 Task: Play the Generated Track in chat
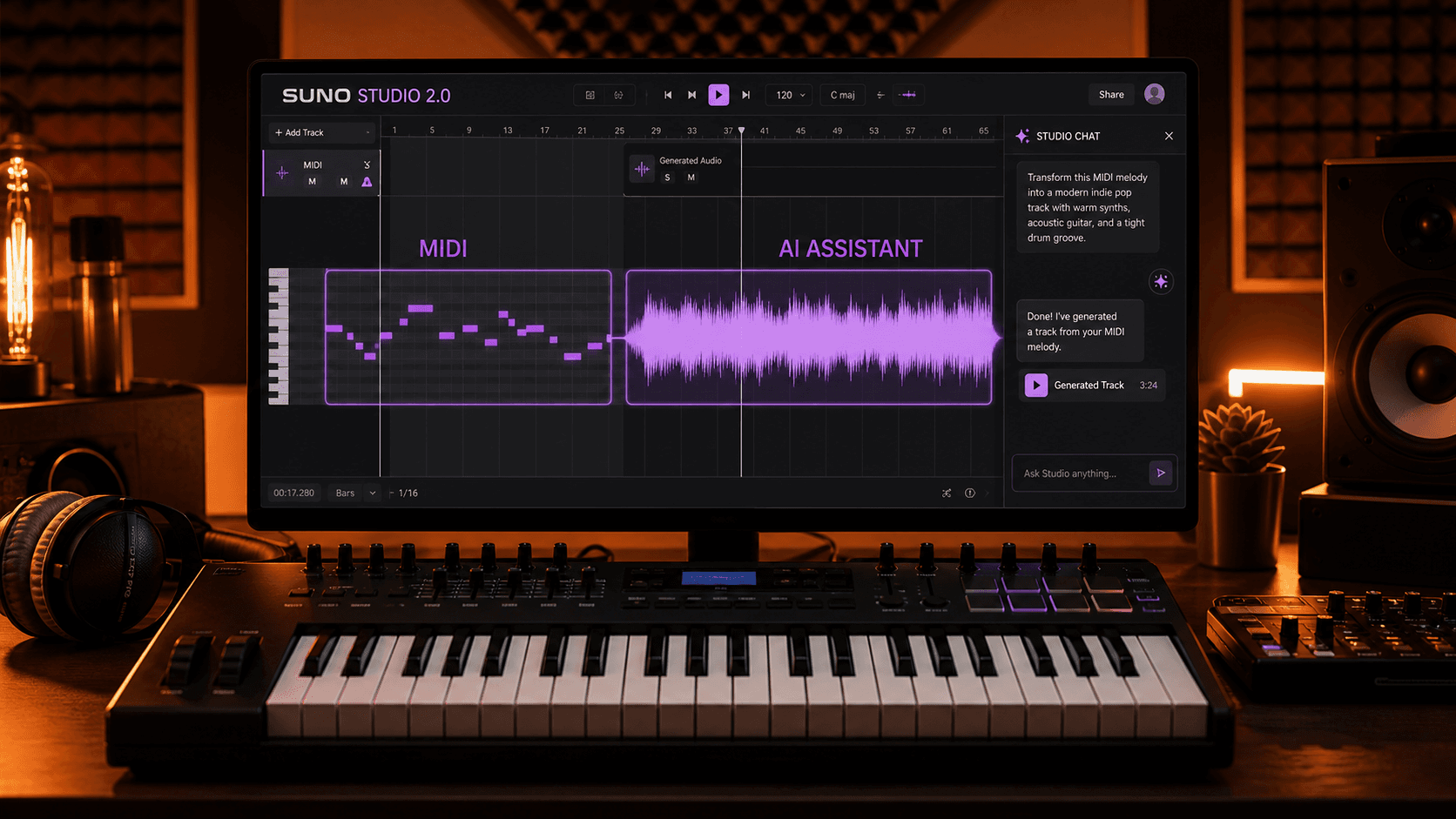[1036, 385]
